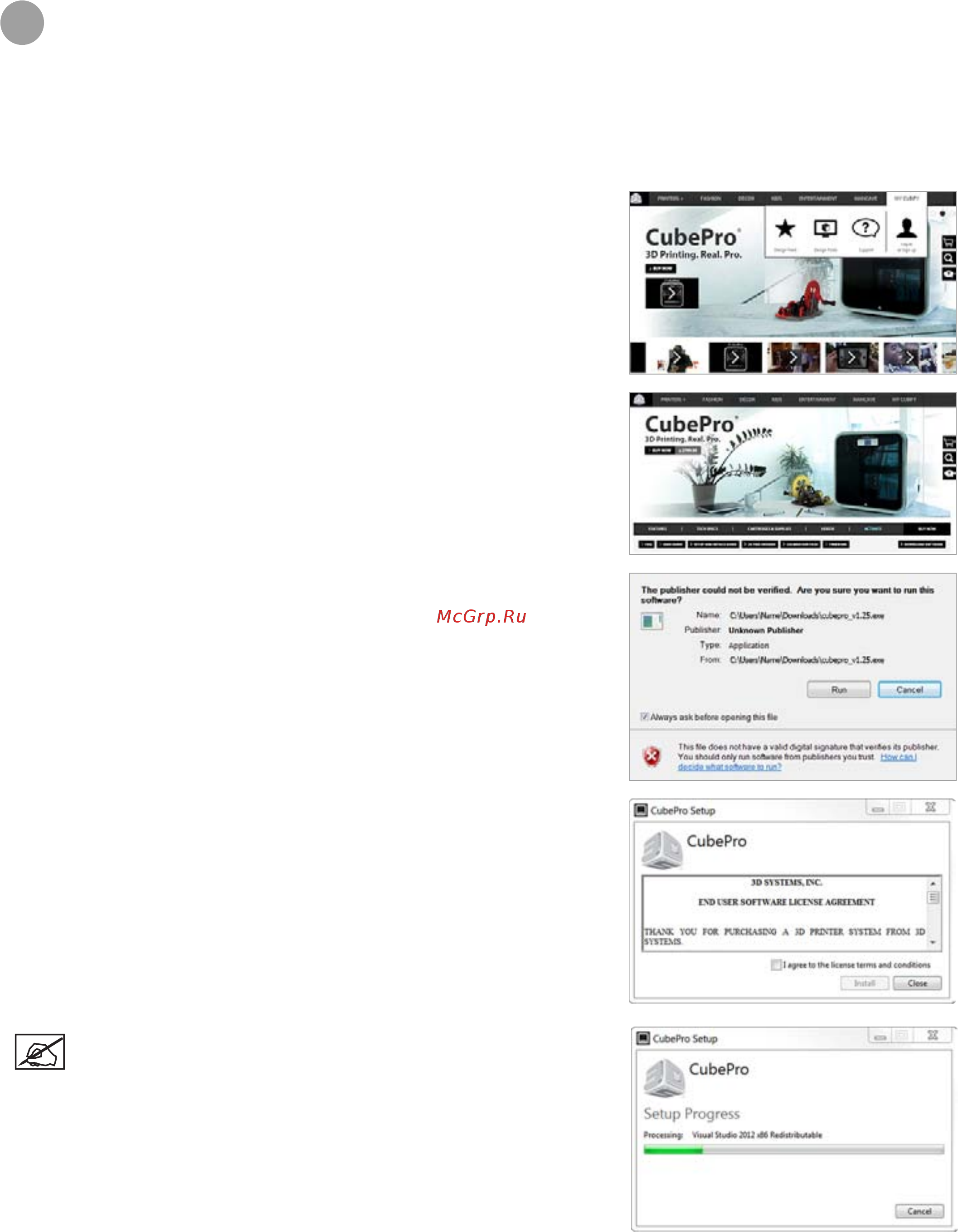Open the expanded MY CUBIFY tab
This screenshot has width=958, height=1232.
coord(906,199)
